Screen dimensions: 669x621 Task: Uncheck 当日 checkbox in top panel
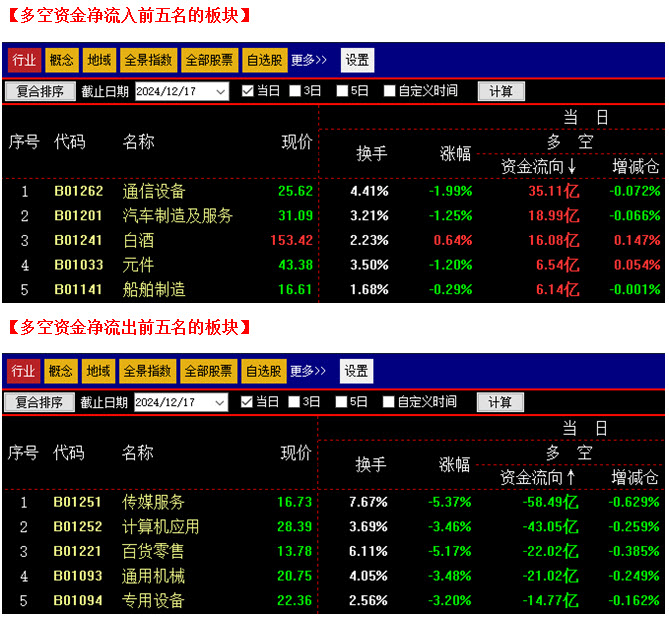pyautogui.click(x=247, y=91)
